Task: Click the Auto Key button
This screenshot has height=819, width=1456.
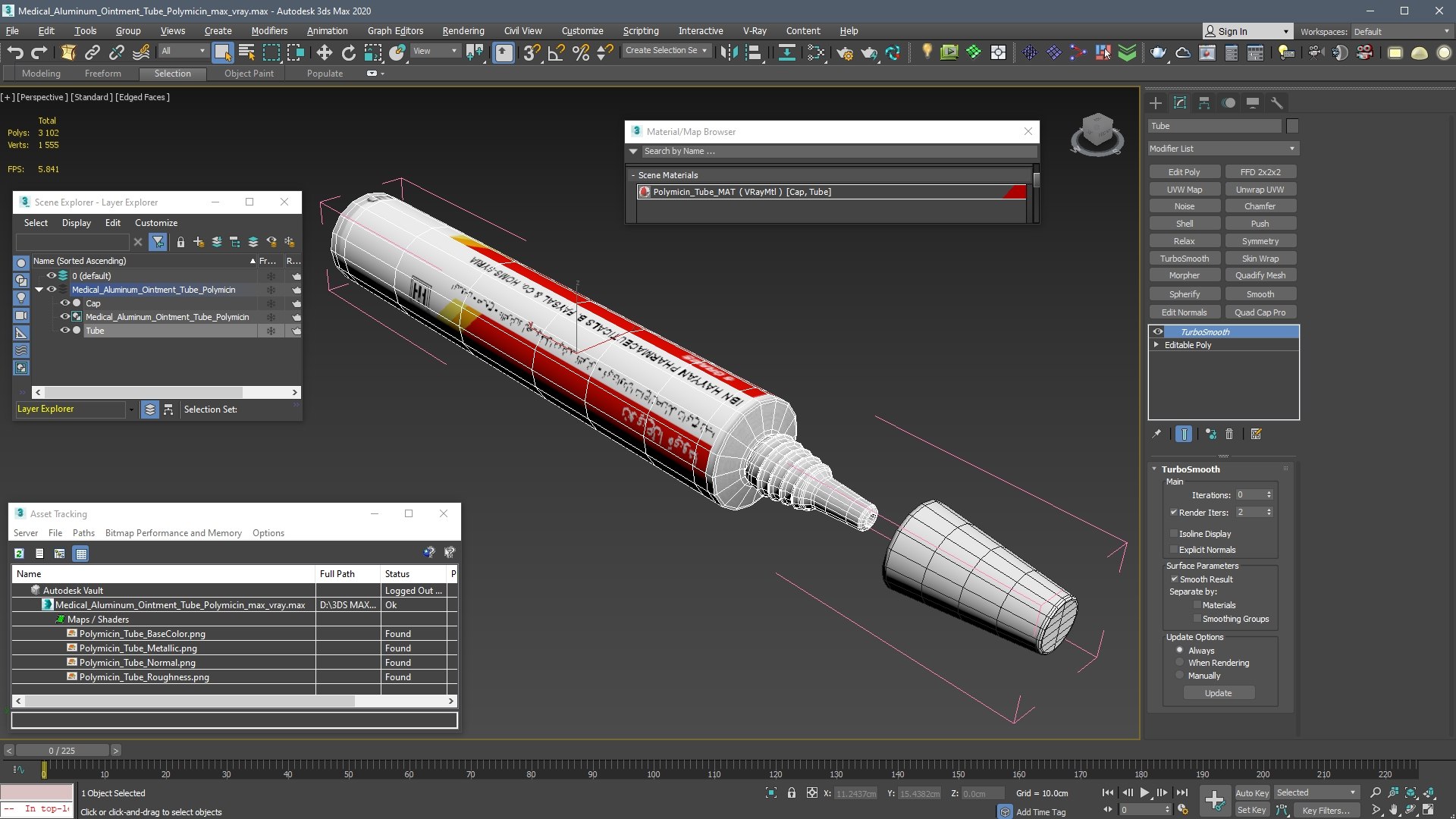Action: pos(1252,793)
